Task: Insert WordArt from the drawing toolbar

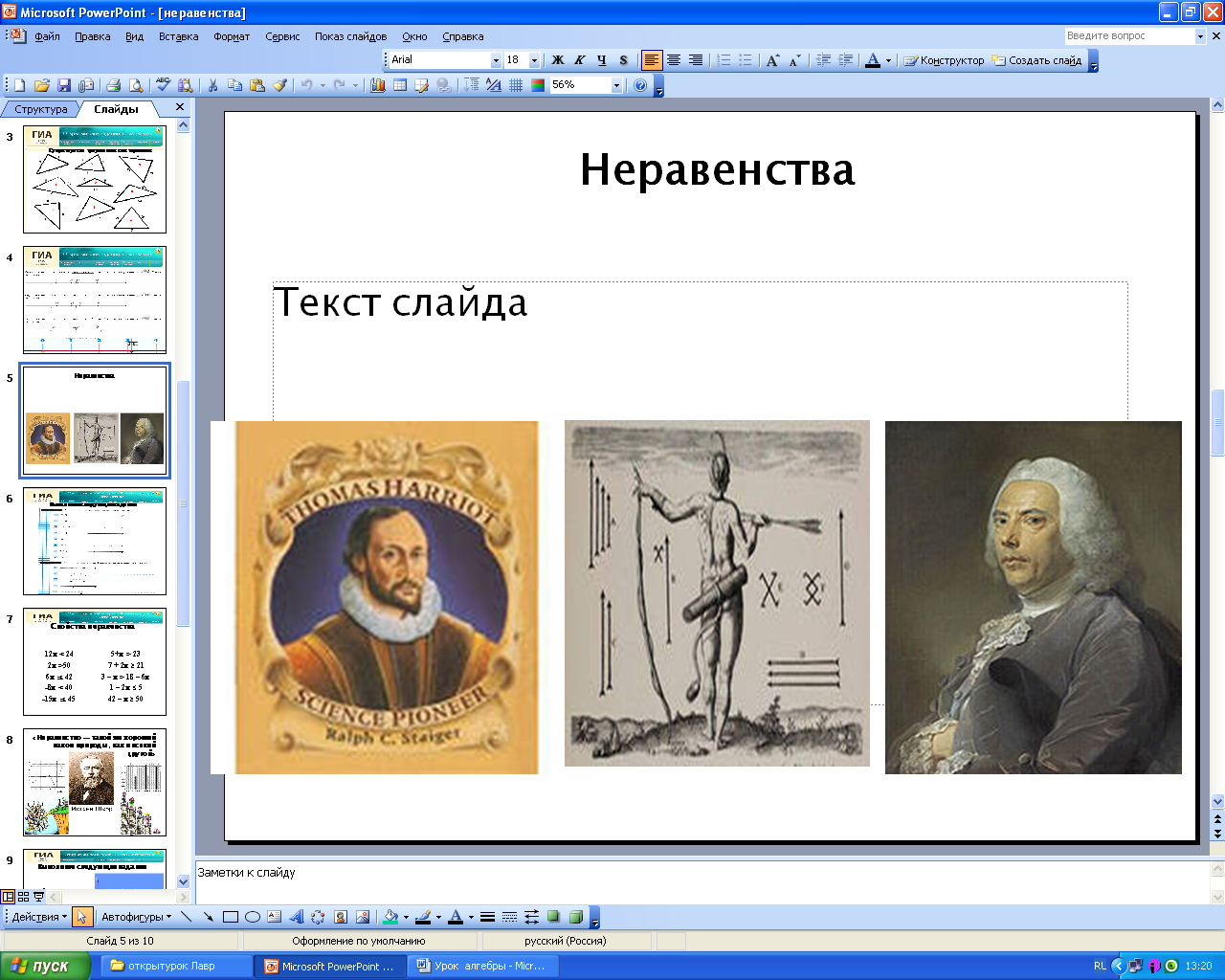Action: tap(297, 917)
